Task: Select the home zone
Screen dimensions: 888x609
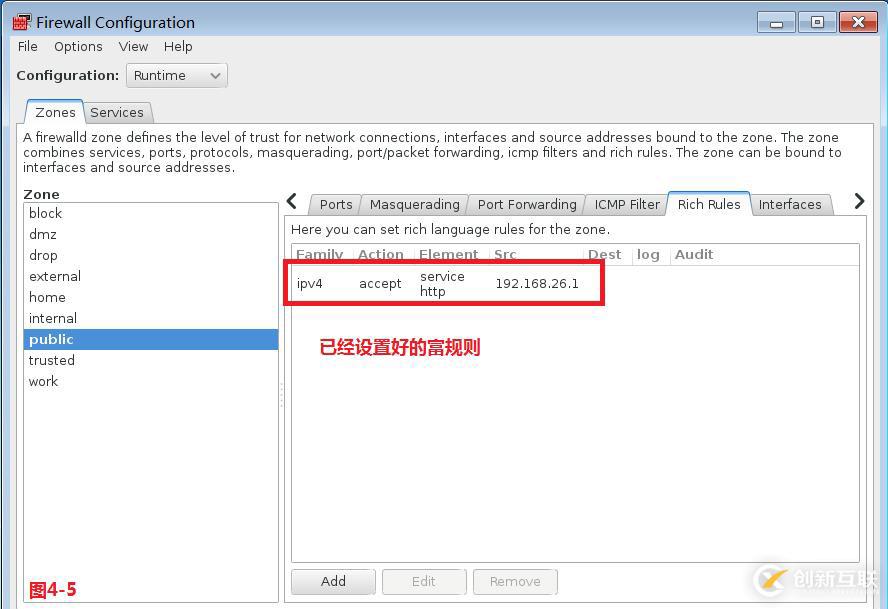Action: click(151, 297)
